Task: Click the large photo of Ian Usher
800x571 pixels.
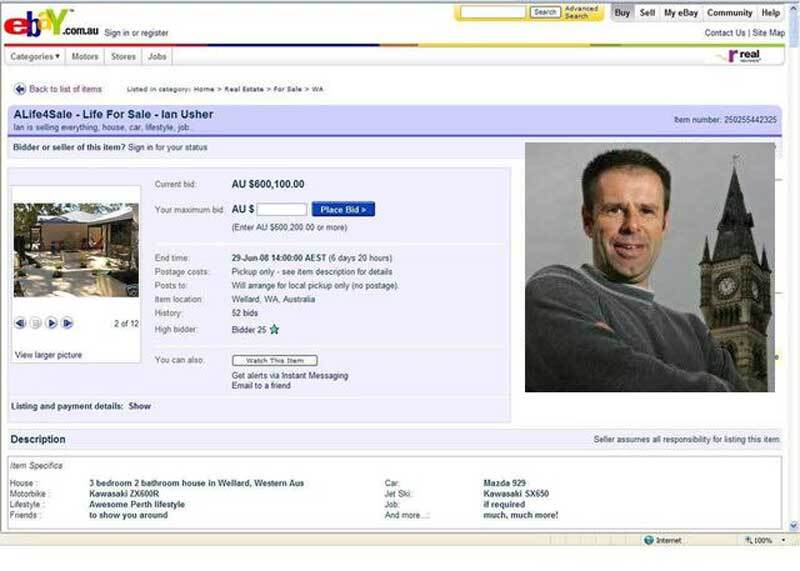Action: click(x=649, y=267)
